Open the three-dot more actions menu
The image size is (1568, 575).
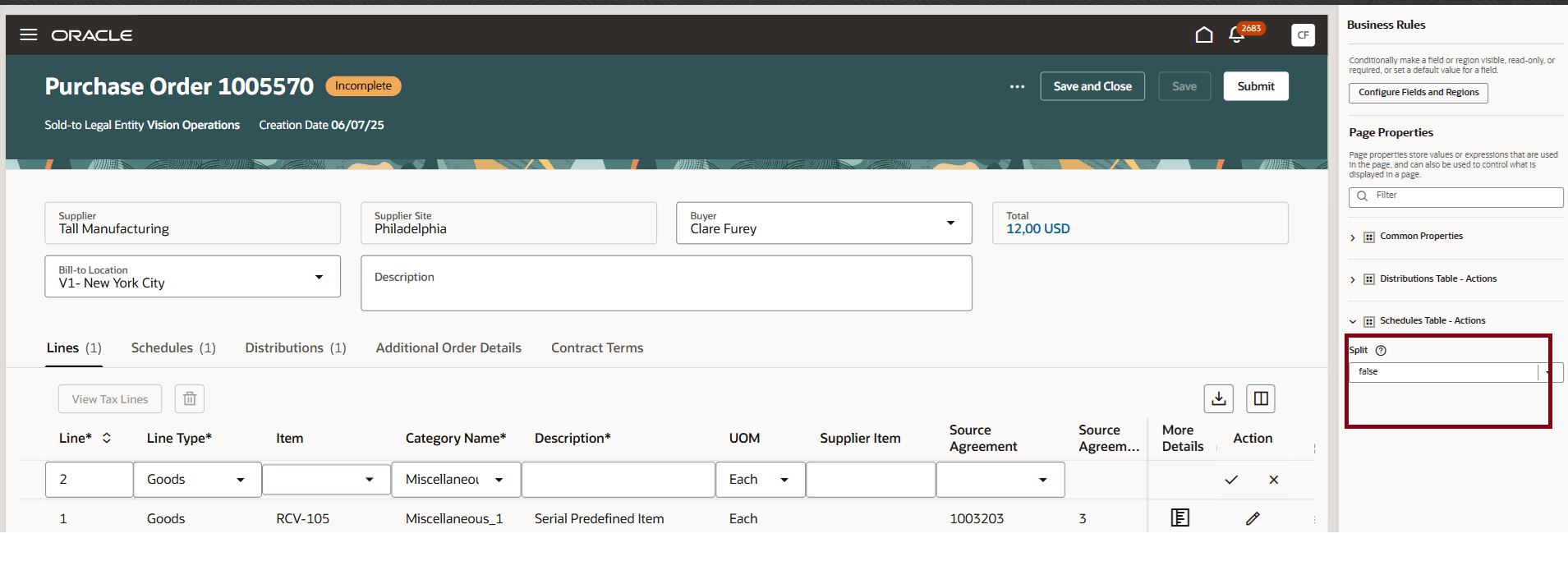[x=1017, y=86]
